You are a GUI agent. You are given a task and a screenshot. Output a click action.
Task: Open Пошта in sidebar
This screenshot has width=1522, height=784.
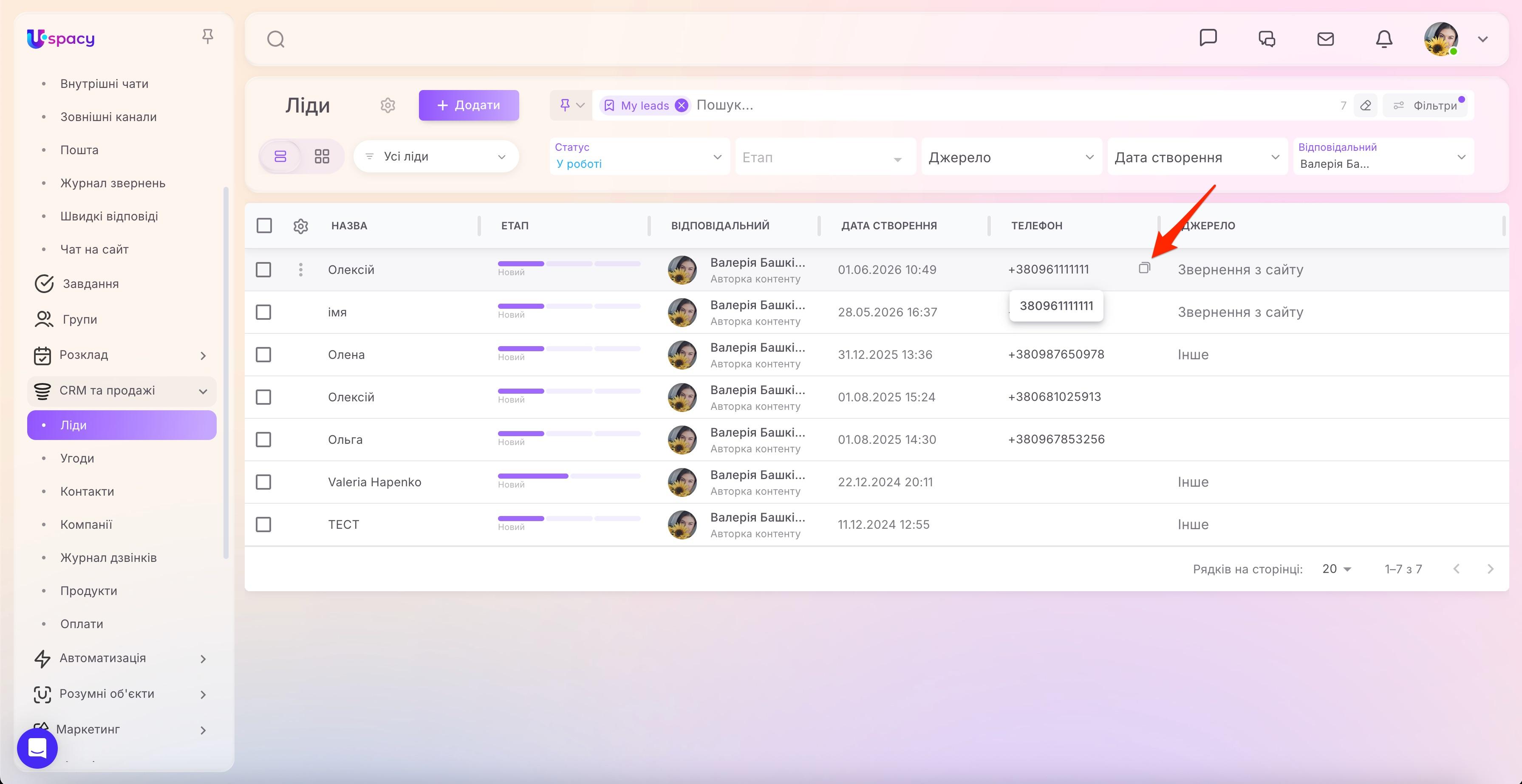79,150
